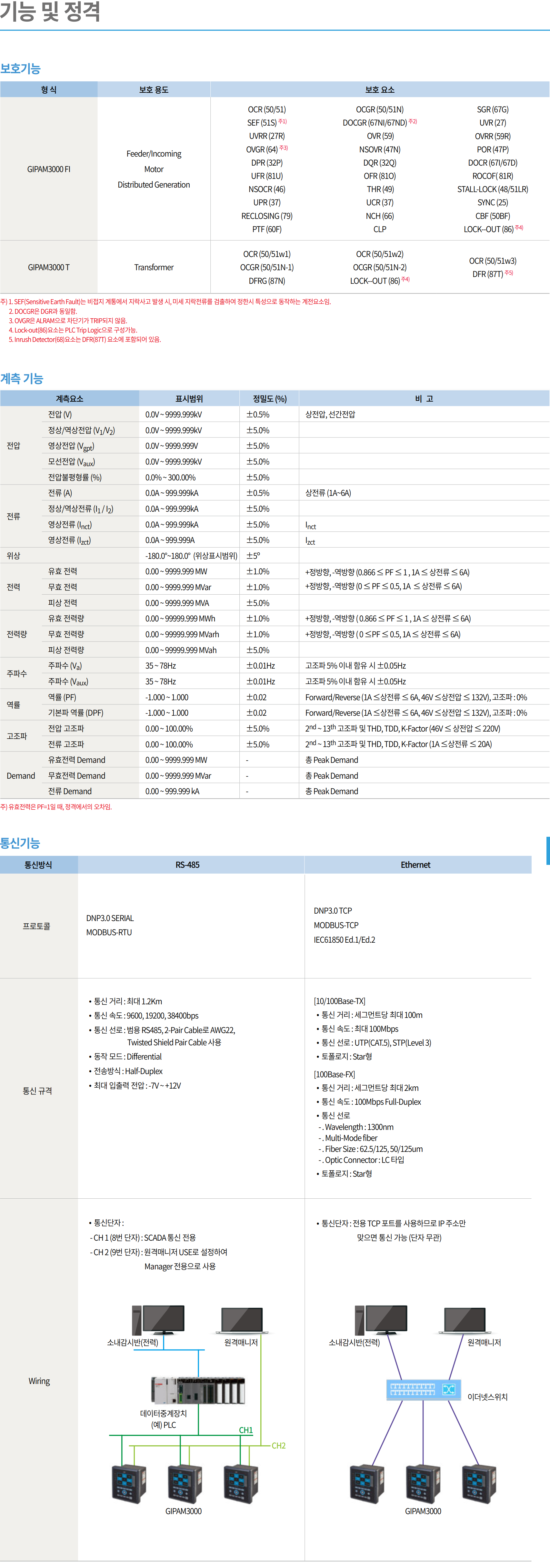Click the middle GIPAM3000 unit in RS-485 diagram
The height and width of the screenshot is (1568, 550).
(184, 1485)
